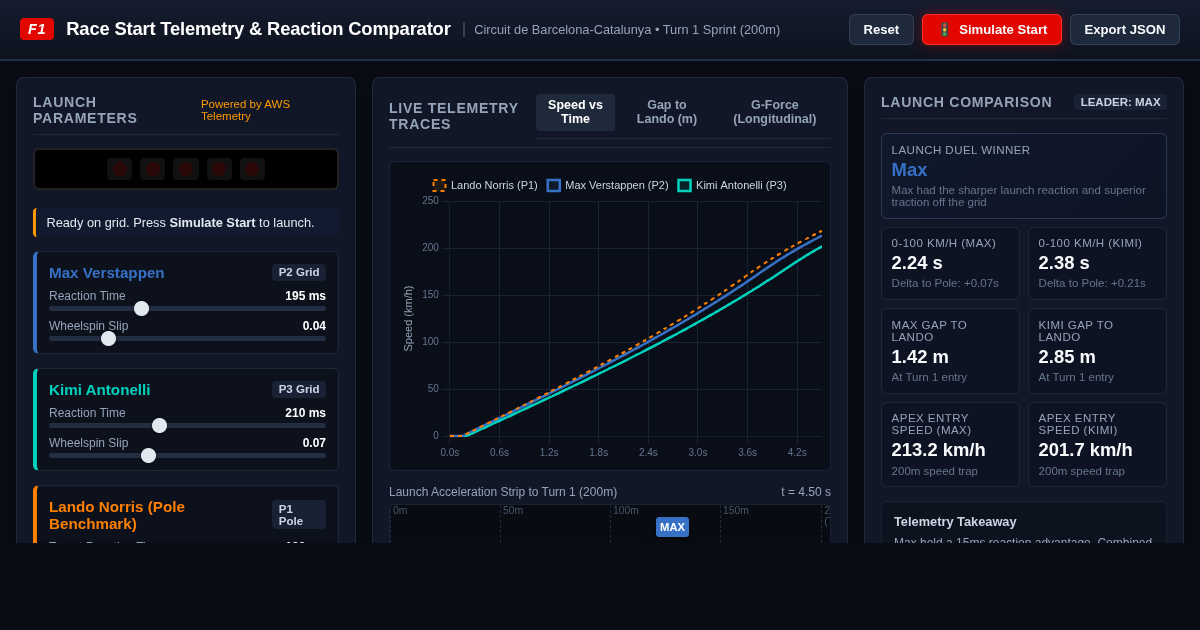Click the 213.2 km/h apex speed
1200x630 pixels.
click(938, 450)
